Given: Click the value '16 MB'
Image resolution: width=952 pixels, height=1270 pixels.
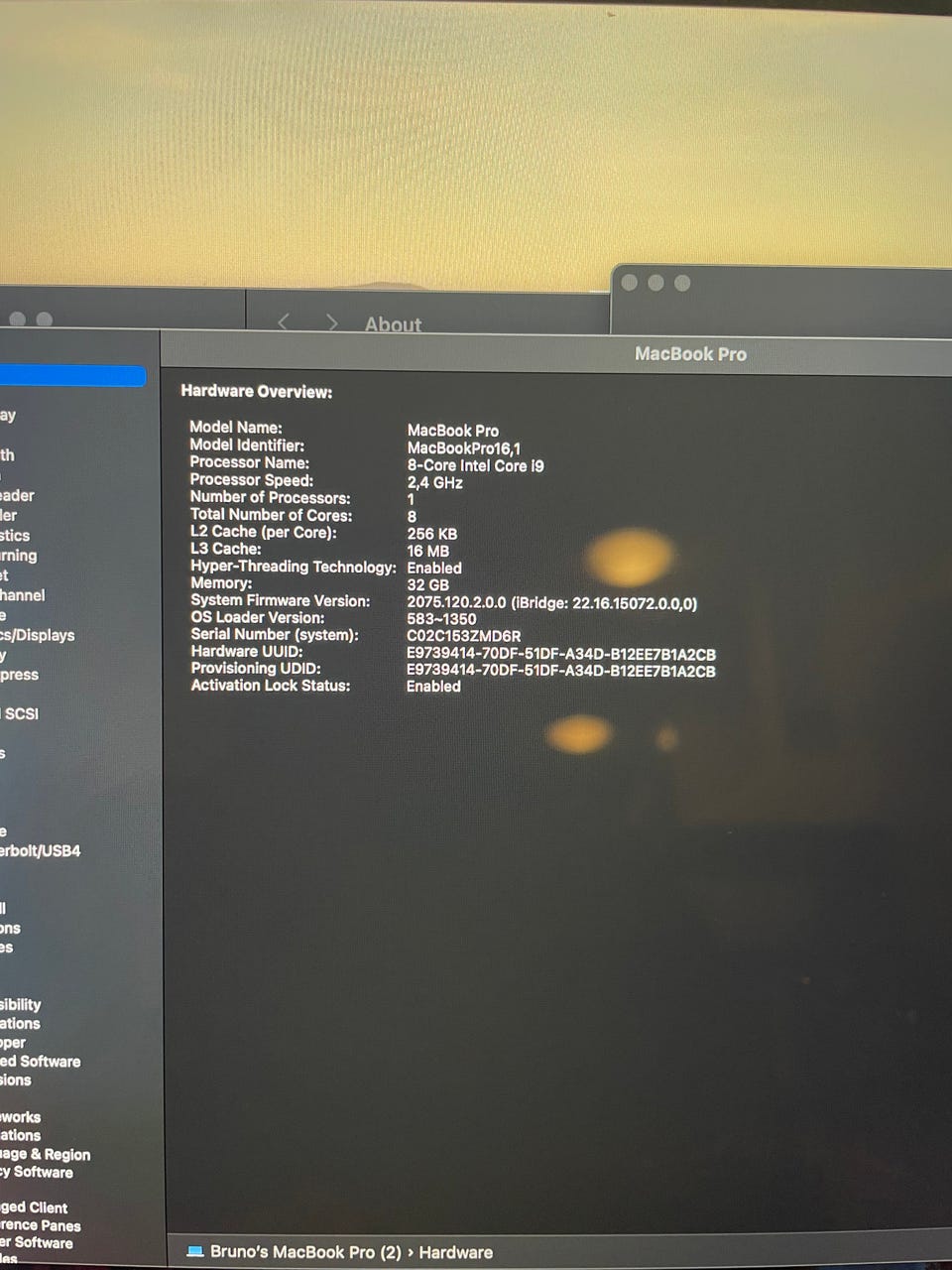Looking at the screenshot, I should pyautogui.click(x=428, y=551).
